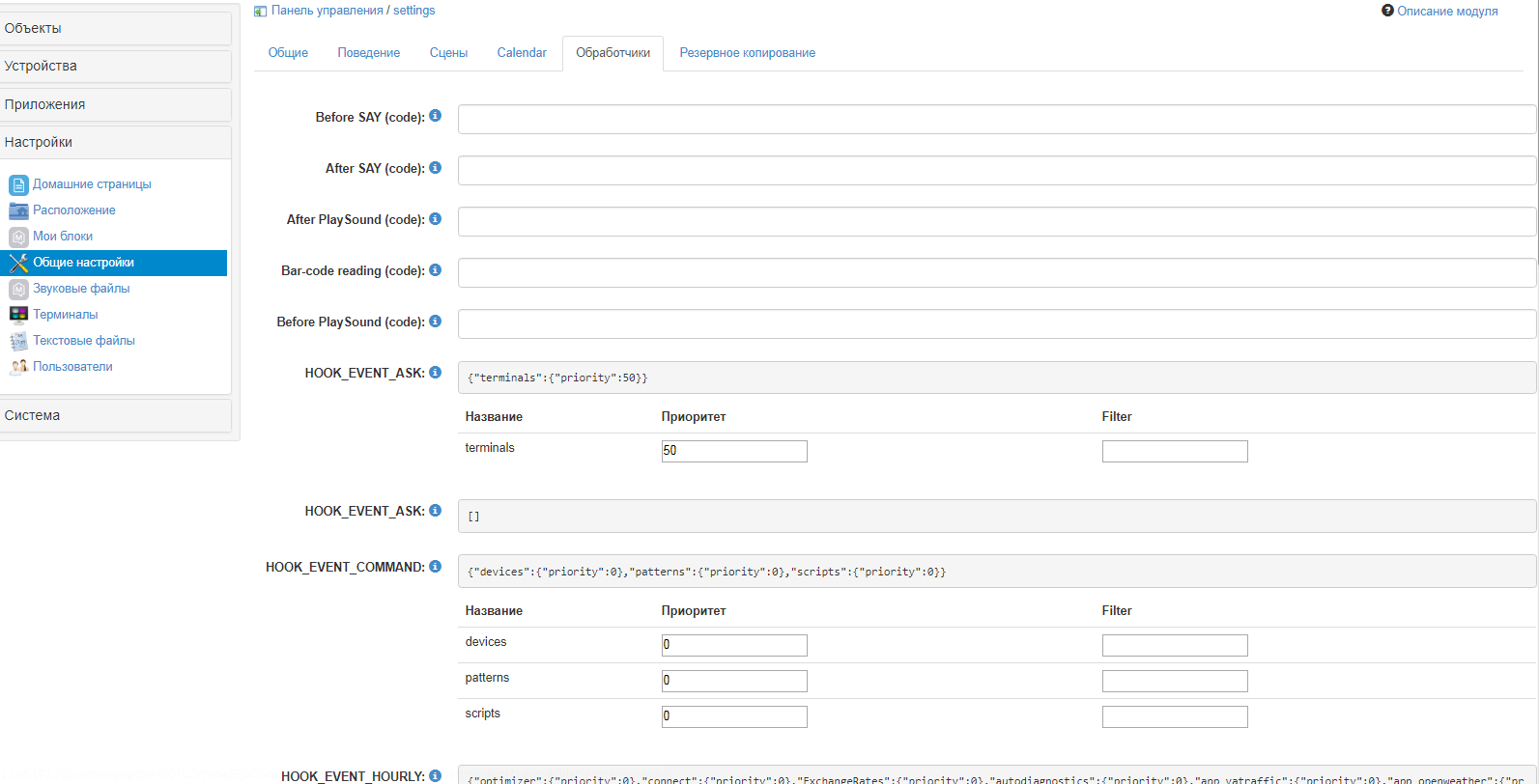The width and height of the screenshot is (1539, 784).
Task: Click the After SAY (code) input field
Action: tap(996, 171)
